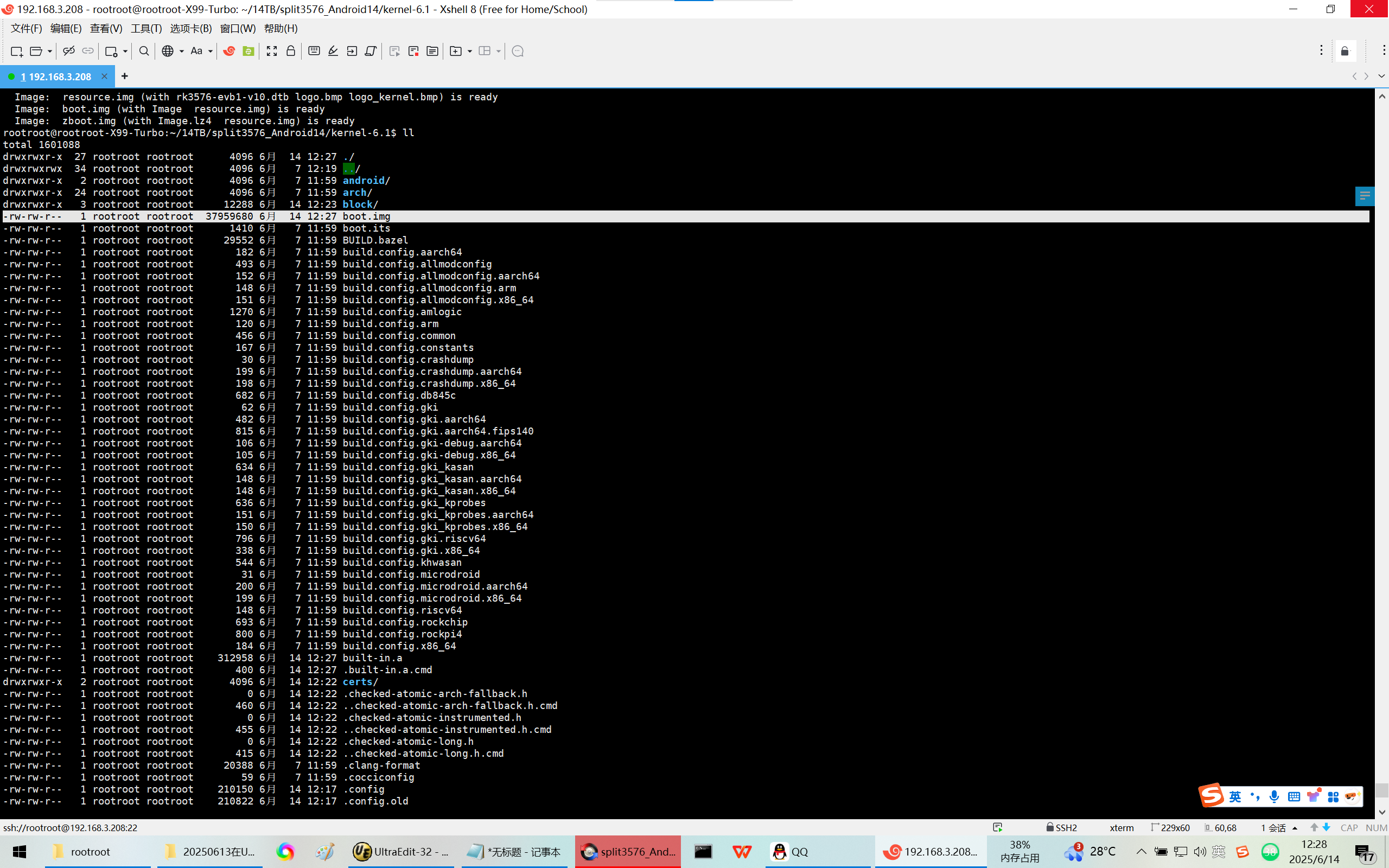Click the chat bubble help icon
1389x868 pixels.
click(517, 51)
